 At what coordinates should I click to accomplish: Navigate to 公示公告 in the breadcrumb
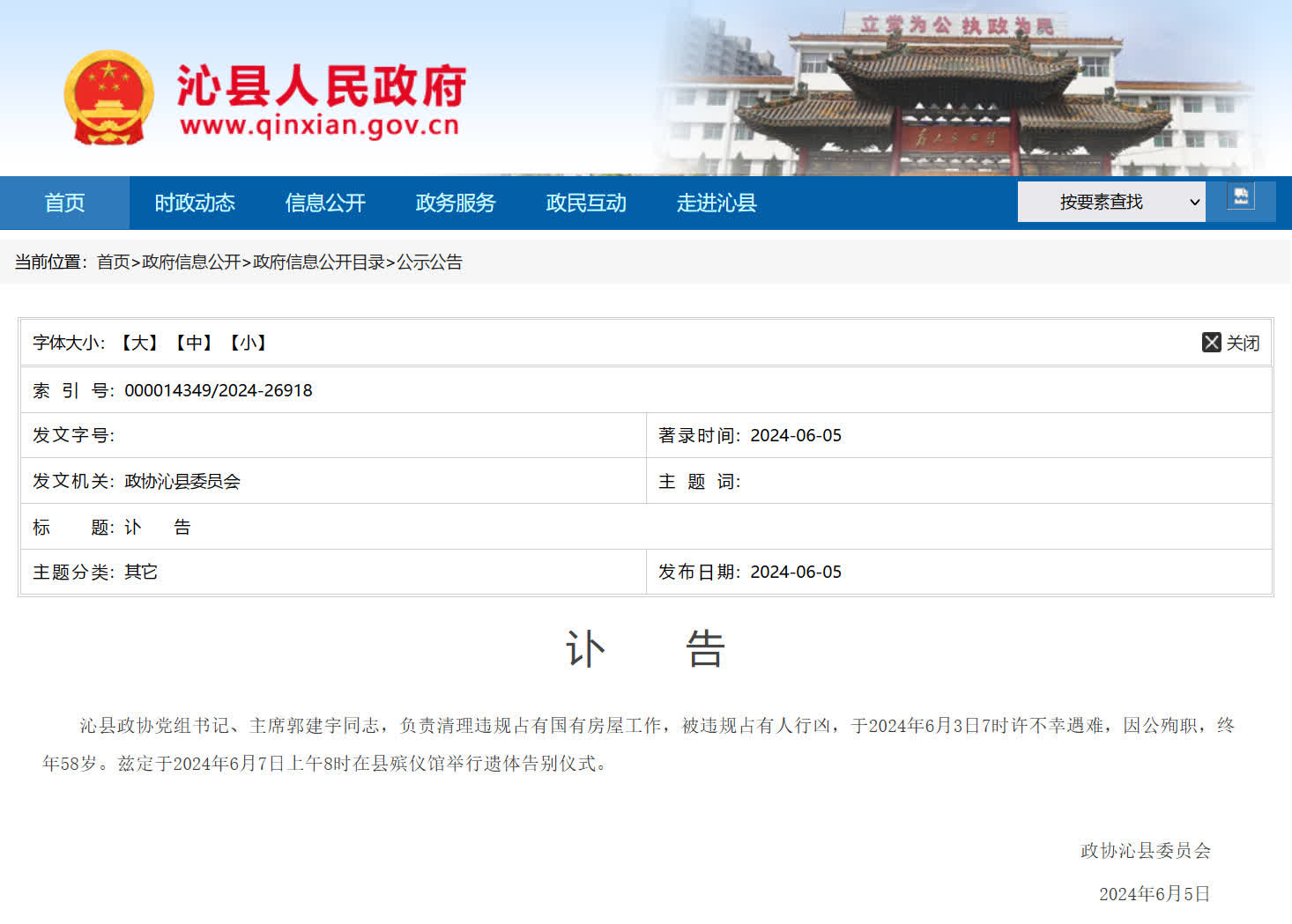[x=429, y=262]
